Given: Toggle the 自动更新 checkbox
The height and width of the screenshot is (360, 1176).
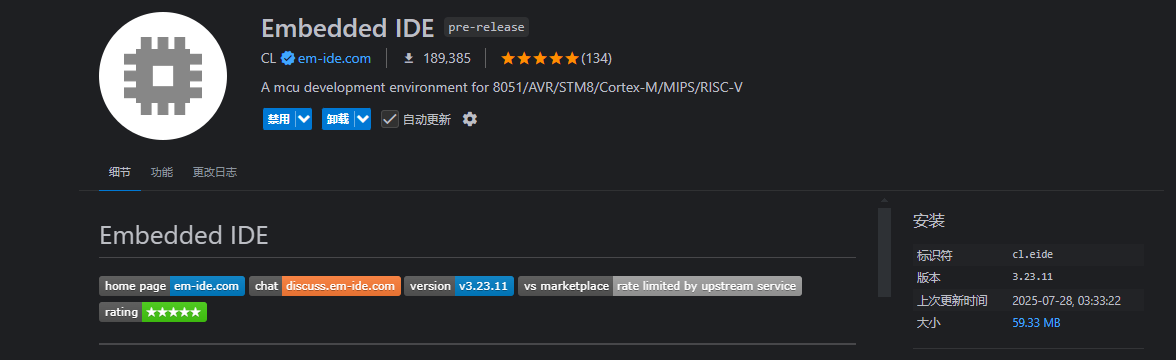Looking at the screenshot, I should point(389,119).
